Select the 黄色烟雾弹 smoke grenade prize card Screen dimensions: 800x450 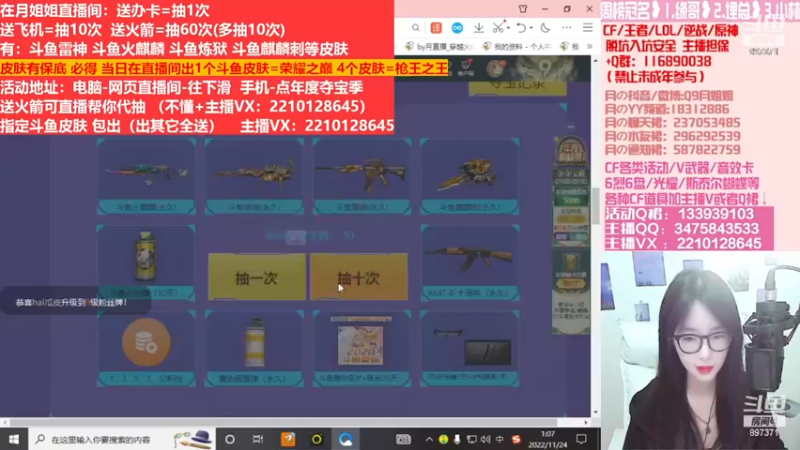tap(254, 348)
